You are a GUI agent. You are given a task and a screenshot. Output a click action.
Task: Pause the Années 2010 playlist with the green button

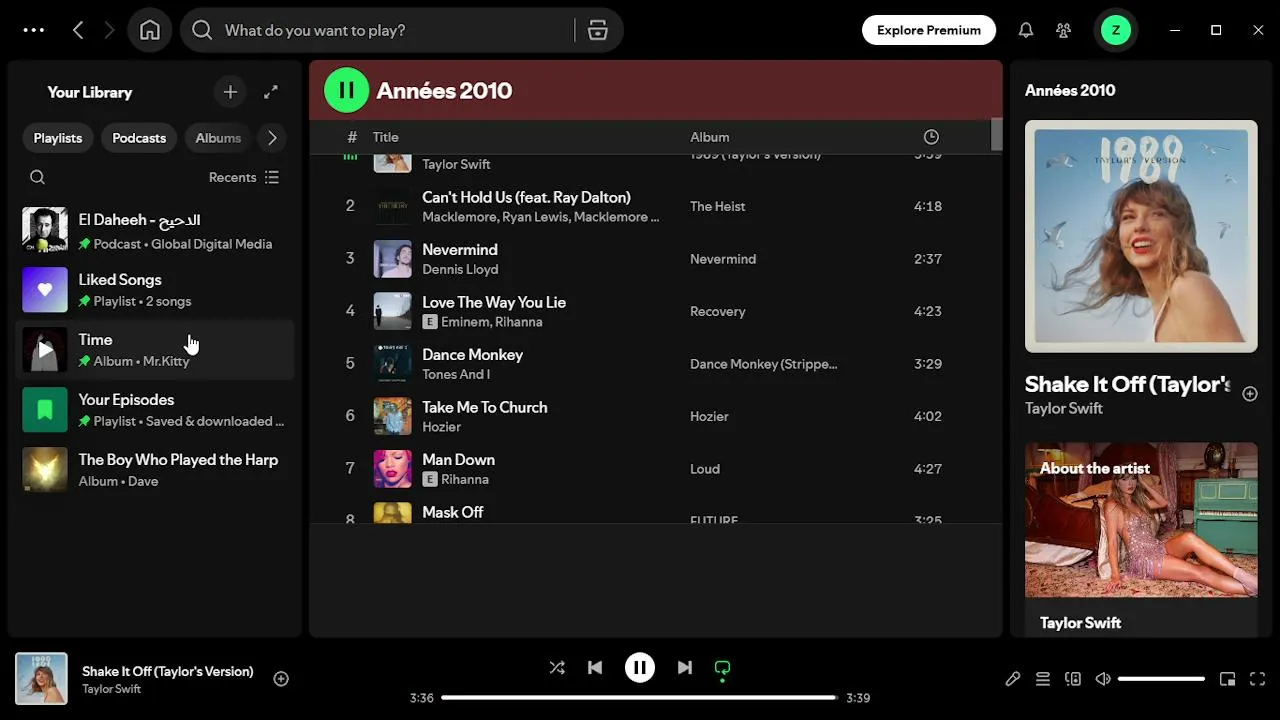[347, 90]
